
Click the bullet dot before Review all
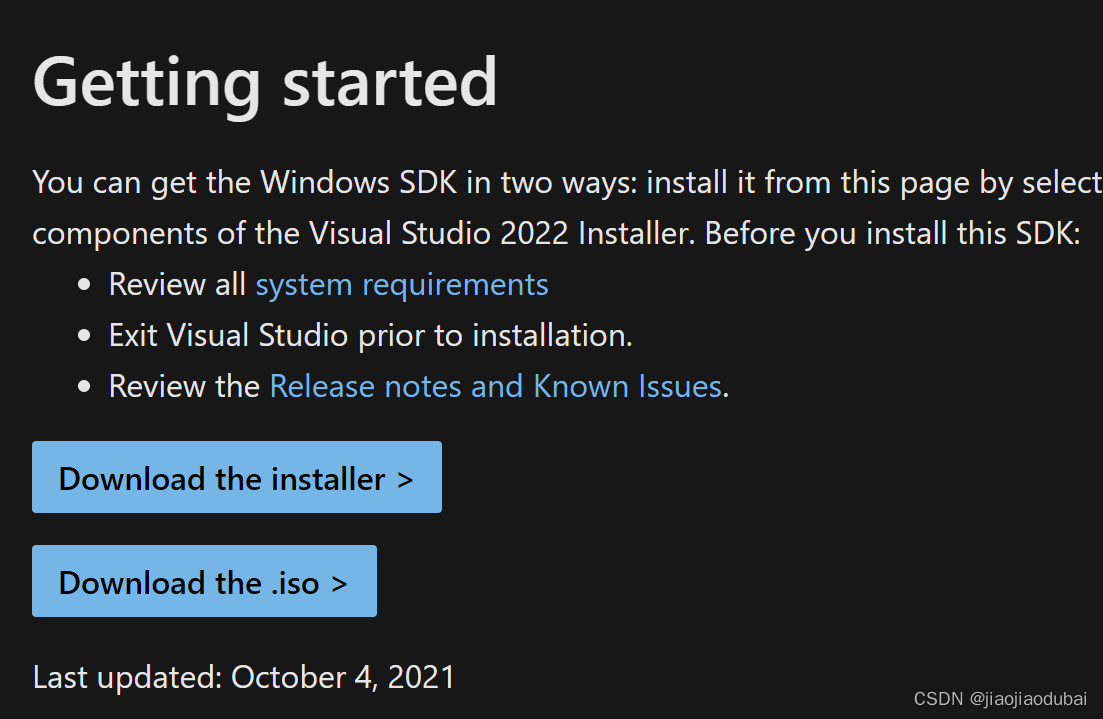pos(84,285)
